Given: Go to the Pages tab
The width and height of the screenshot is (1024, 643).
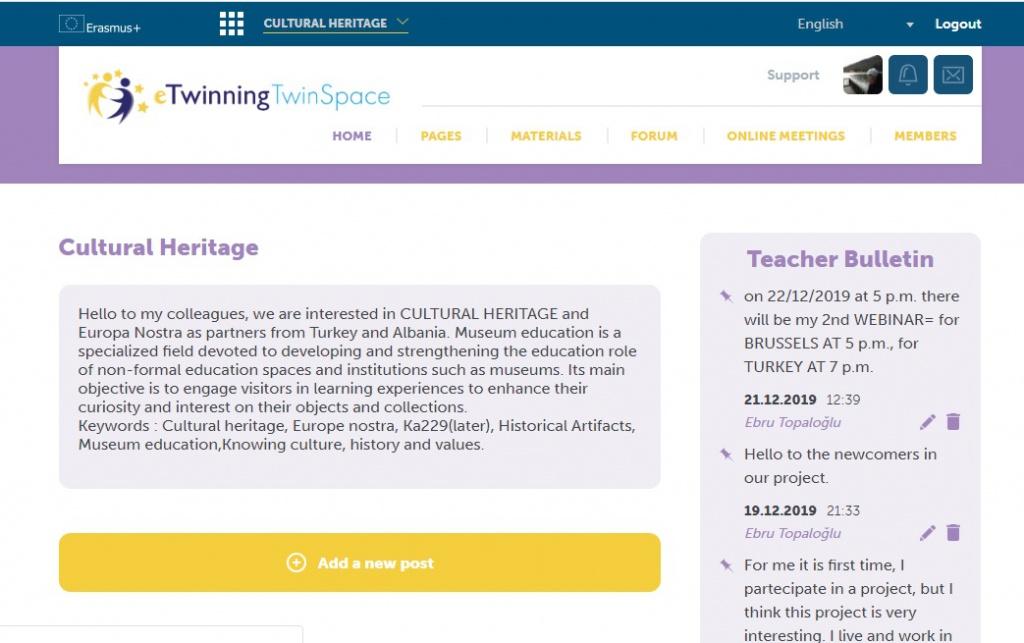Looking at the screenshot, I should pos(441,136).
